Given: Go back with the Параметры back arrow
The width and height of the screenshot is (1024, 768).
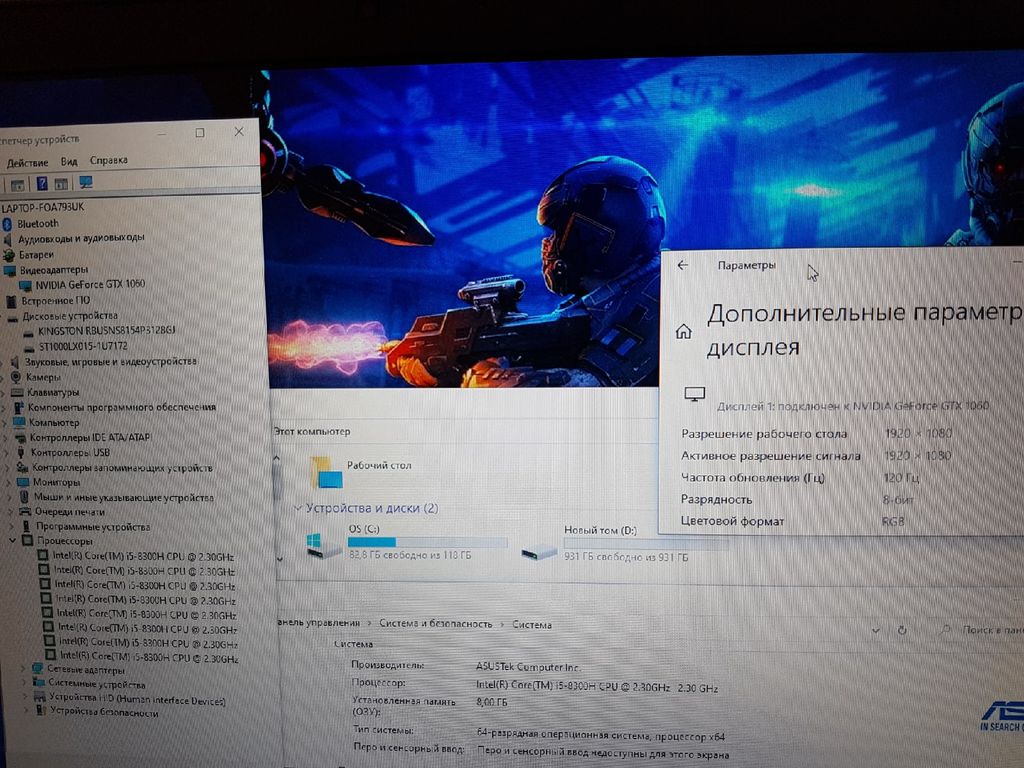Looking at the screenshot, I should click(683, 265).
